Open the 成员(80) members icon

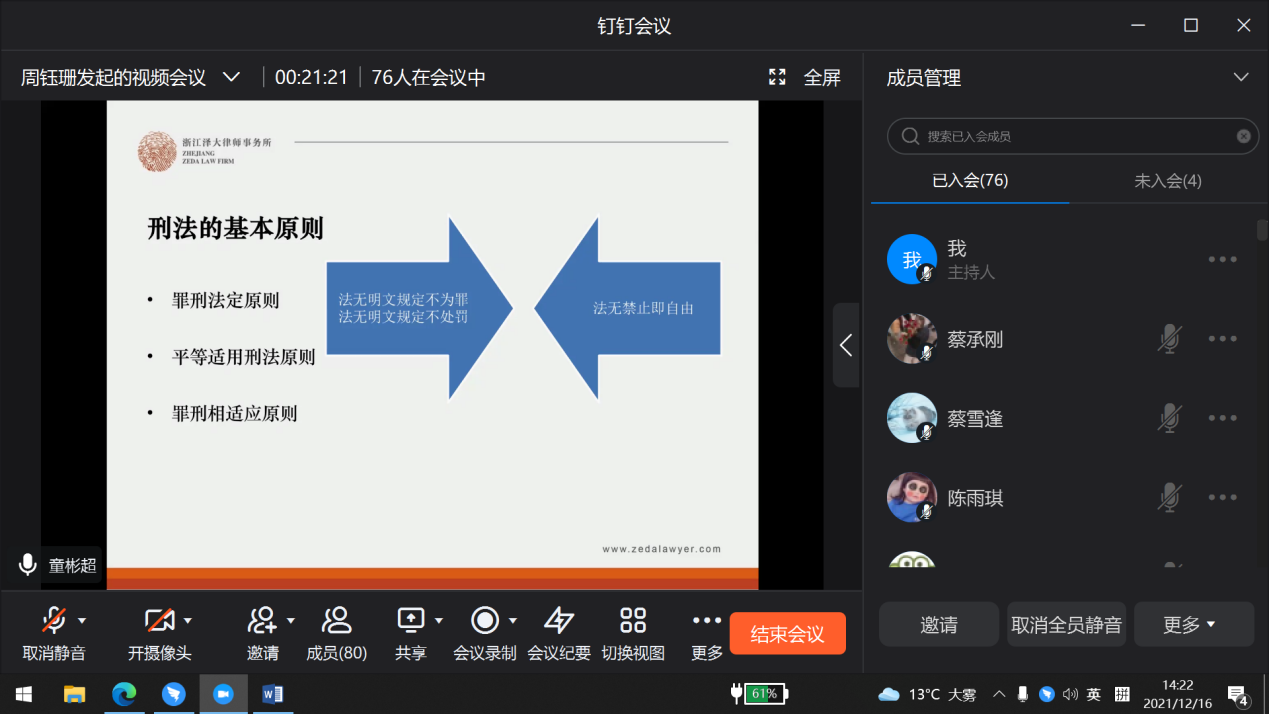point(336,621)
